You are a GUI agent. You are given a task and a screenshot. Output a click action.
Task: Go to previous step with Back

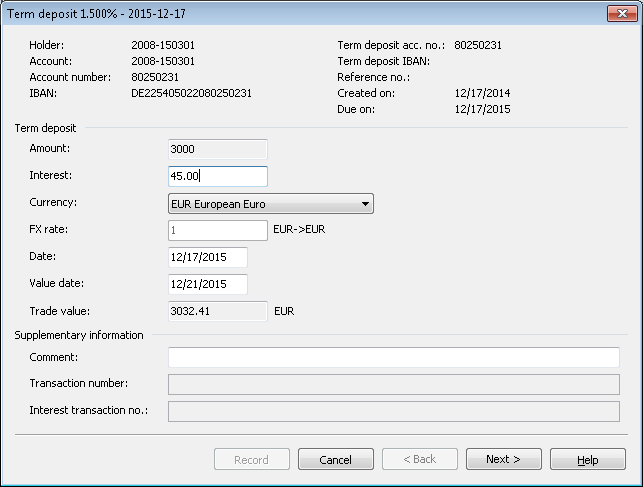(420, 460)
